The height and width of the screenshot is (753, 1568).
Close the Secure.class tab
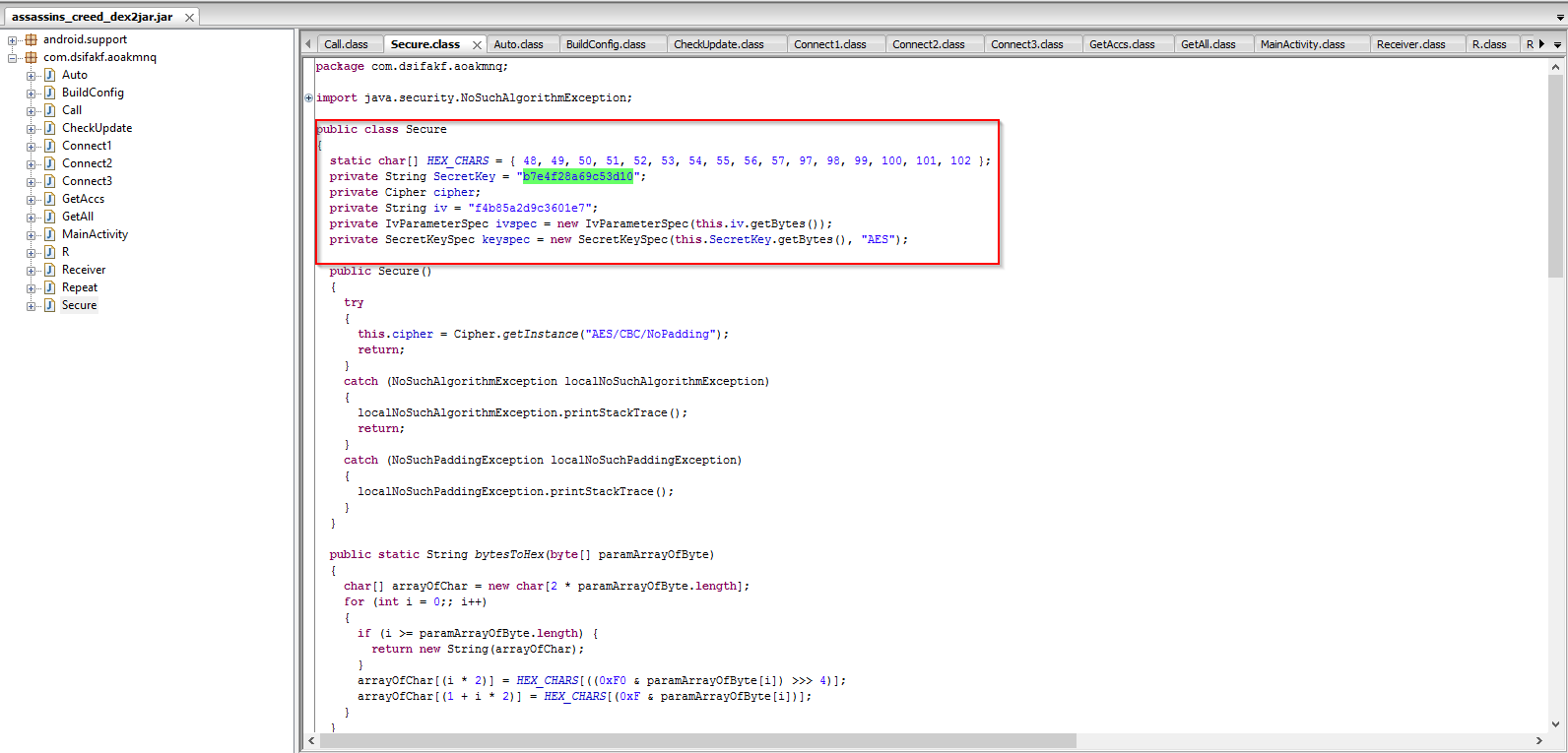point(477,45)
